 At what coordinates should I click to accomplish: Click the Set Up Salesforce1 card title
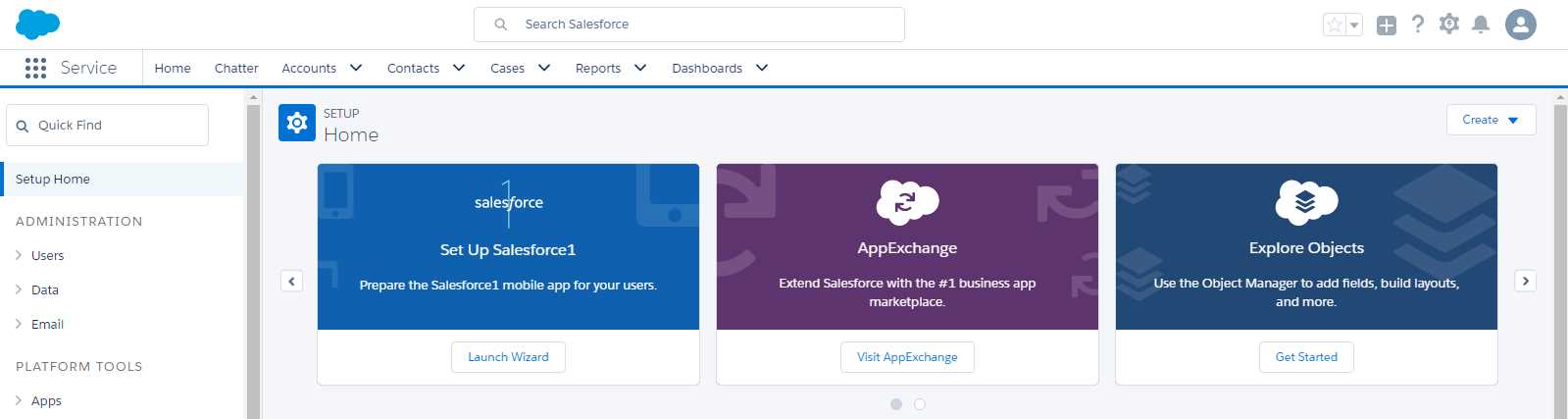[508, 250]
